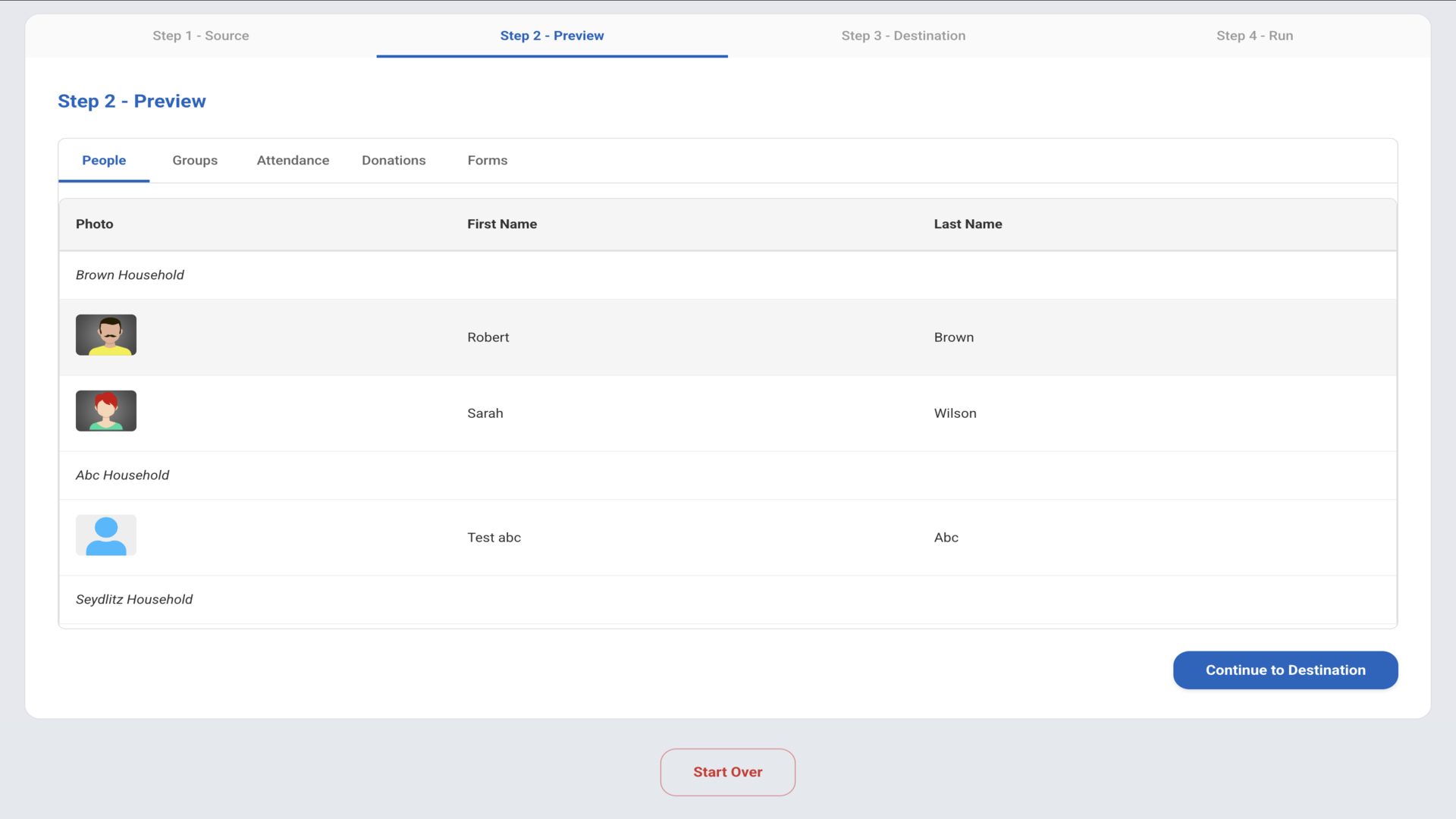Screen dimensions: 1456x819
Task: Jump to Step 3 - Destination
Action: [902, 36]
